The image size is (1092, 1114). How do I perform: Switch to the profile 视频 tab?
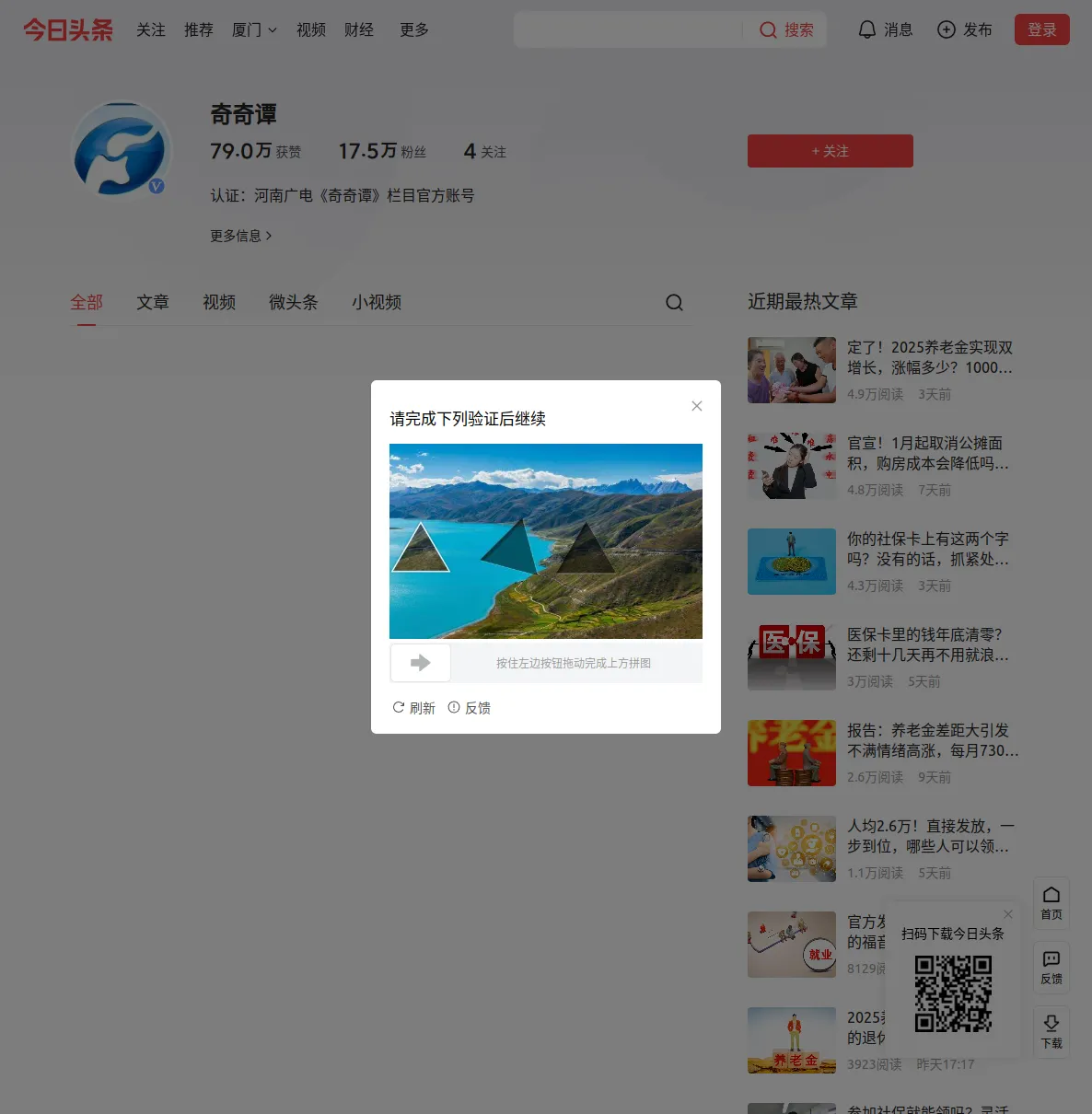point(219,302)
